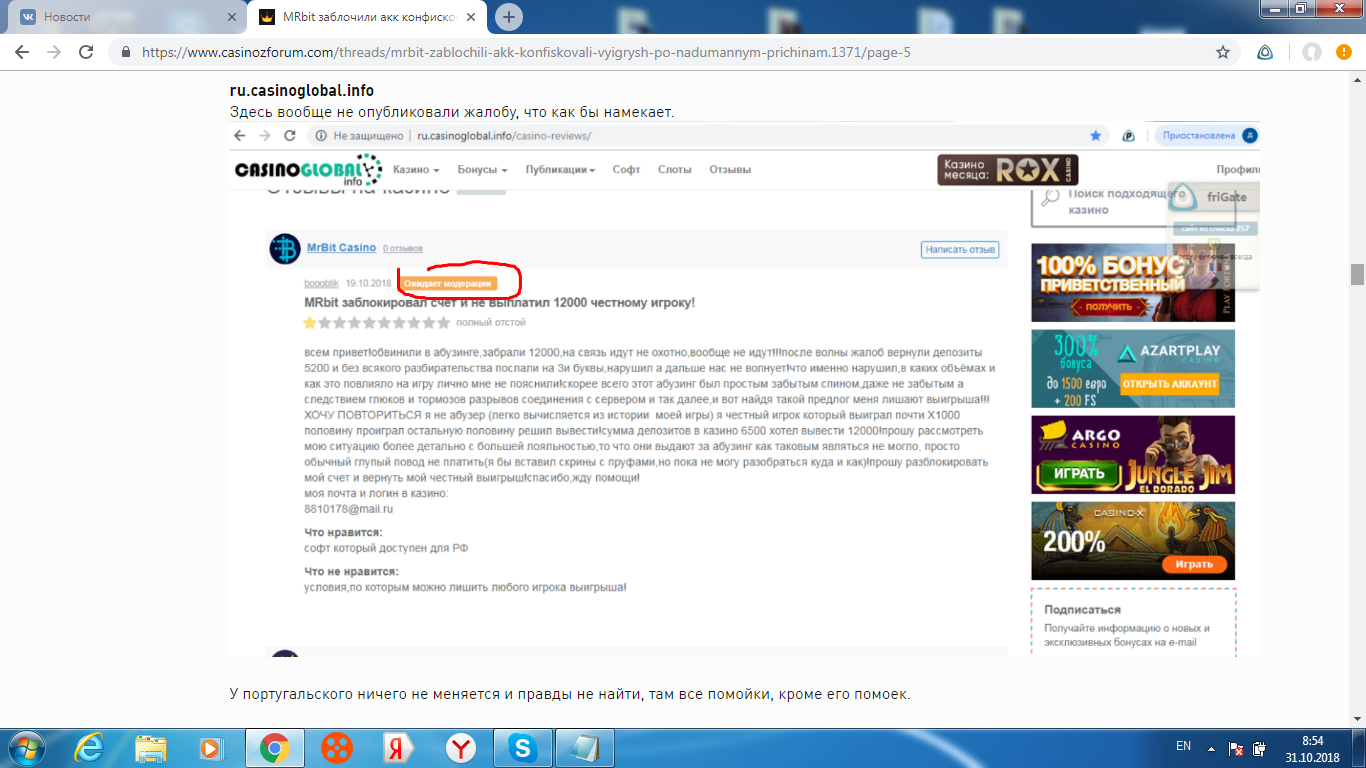This screenshot has height=768, width=1366.
Task: Open Action Center flag tray icon
Action: [1237, 748]
